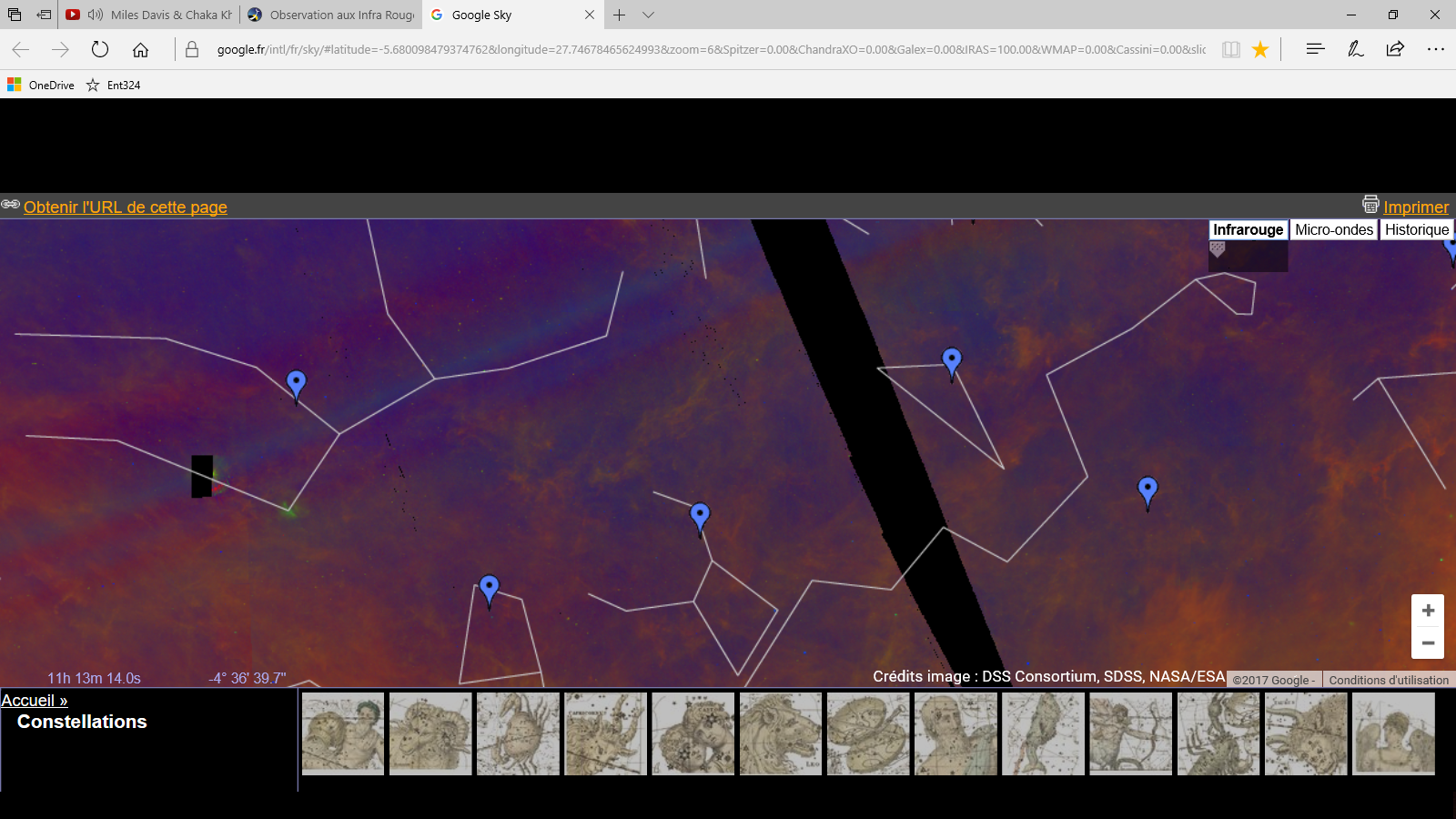Open the Sagittarius archer thumbnail
1456x819 pixels.
tap(1131, 734)
